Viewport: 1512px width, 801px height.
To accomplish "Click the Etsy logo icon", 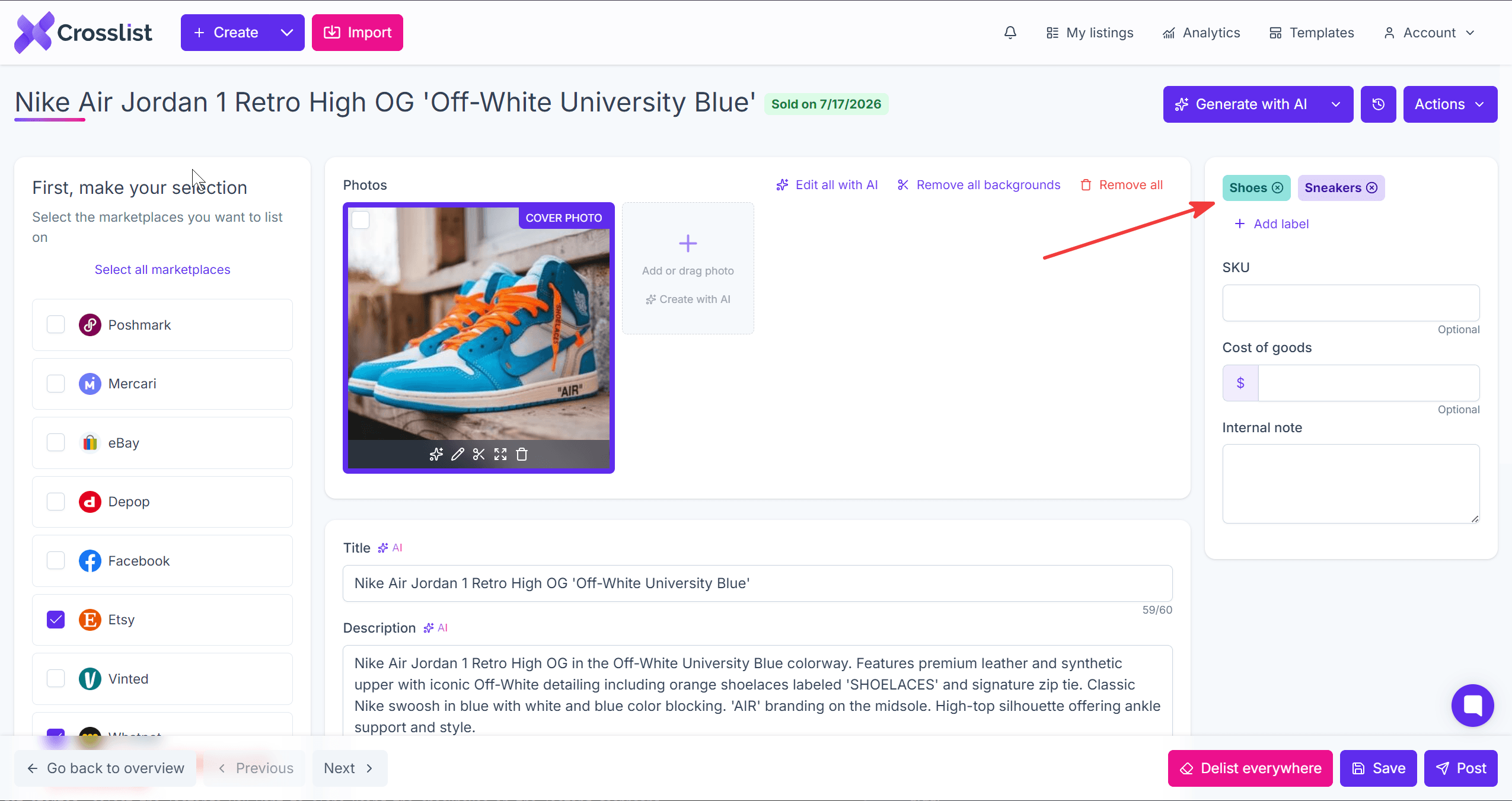I will tap(90, 620).
